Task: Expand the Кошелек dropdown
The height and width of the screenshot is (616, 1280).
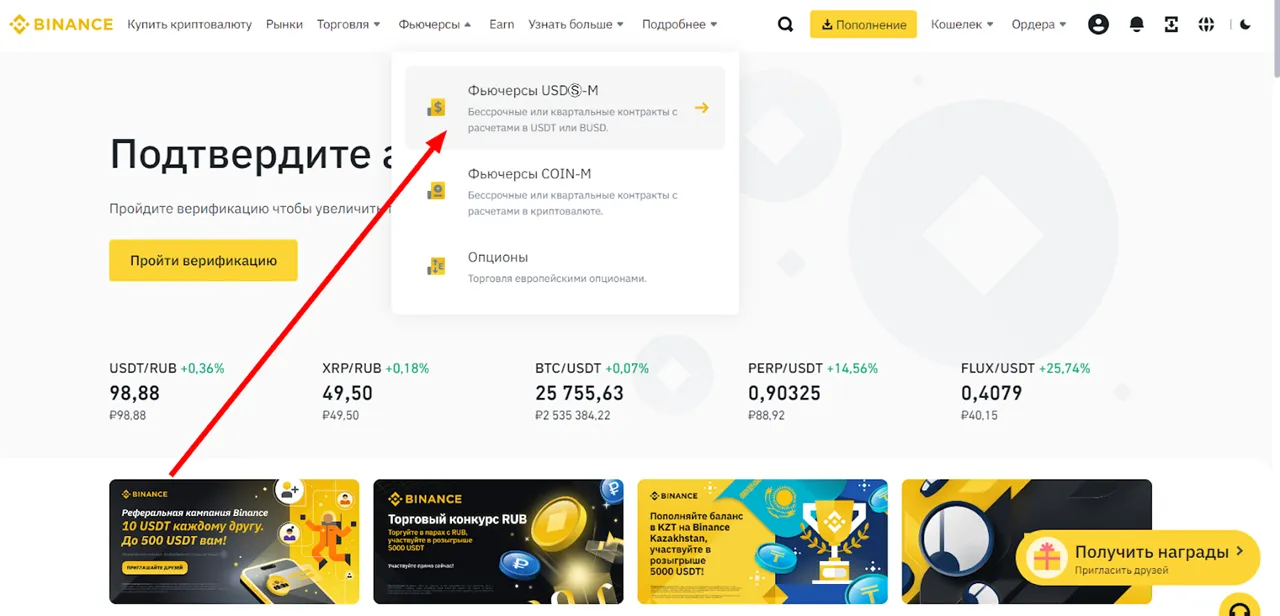Action: (x=962, y=24)
